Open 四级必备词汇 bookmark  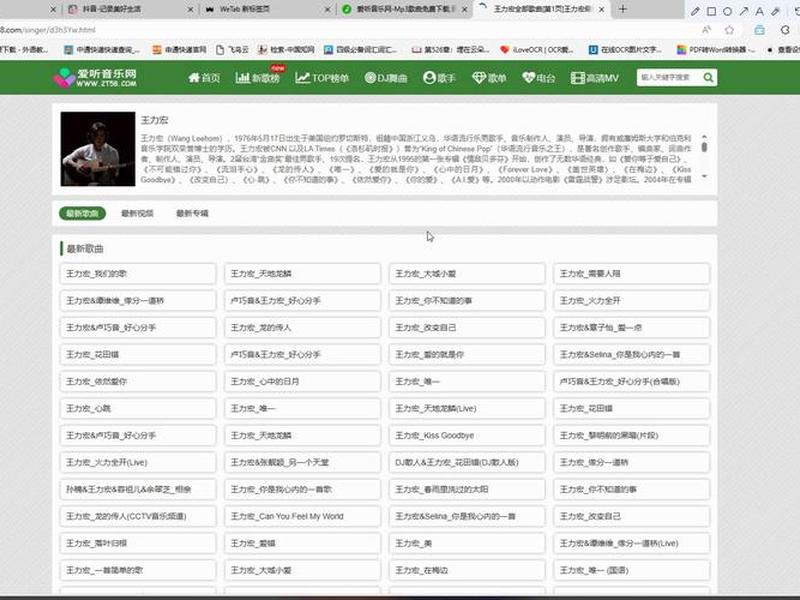361,49
